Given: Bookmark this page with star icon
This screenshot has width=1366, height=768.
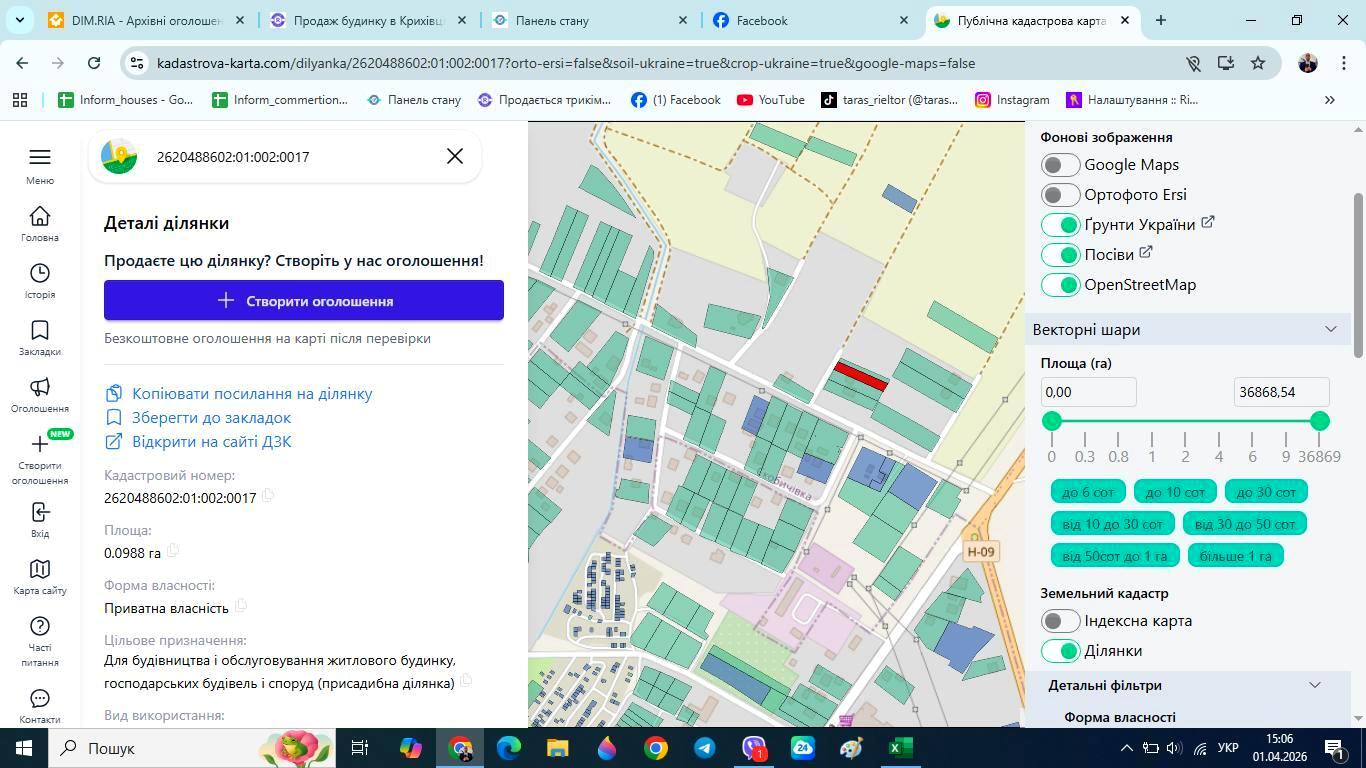Looking at the screenshot, I should point(1258,63).
